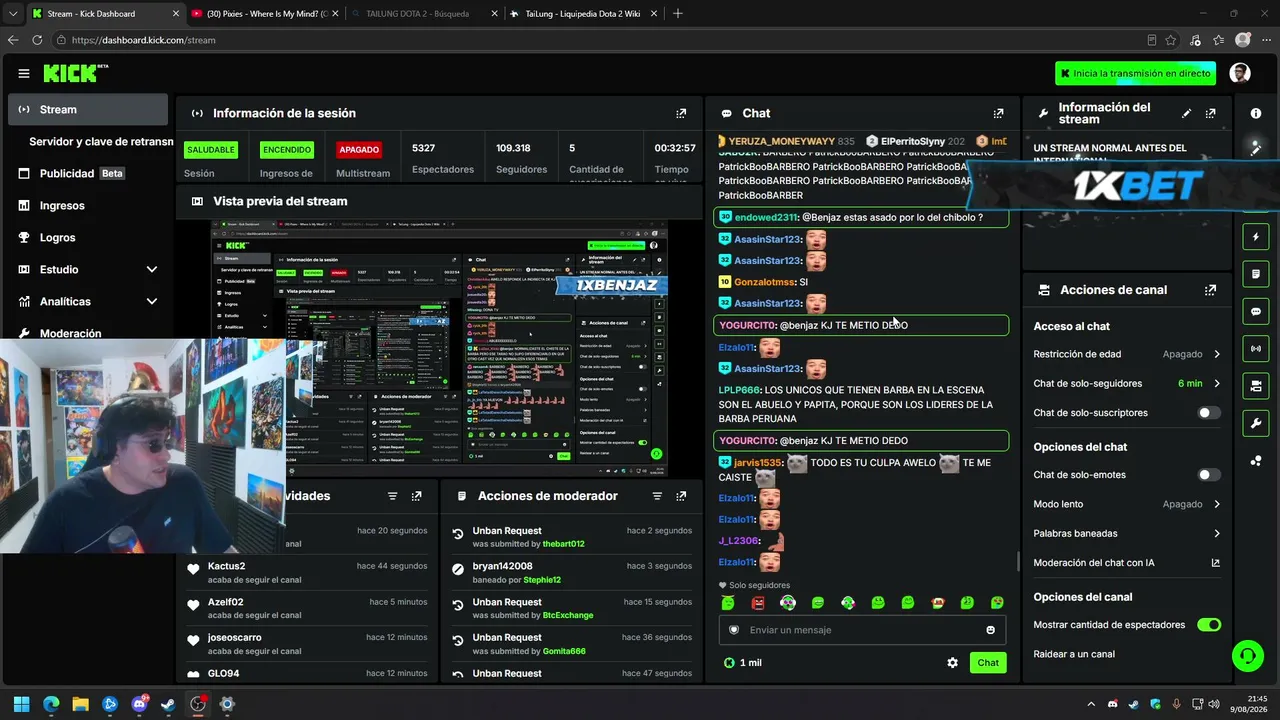The width and height of the screenshot is (1280, 720).
Task: Click Inicia la transmisión en directo button
Action: (x=1135, y=73)
